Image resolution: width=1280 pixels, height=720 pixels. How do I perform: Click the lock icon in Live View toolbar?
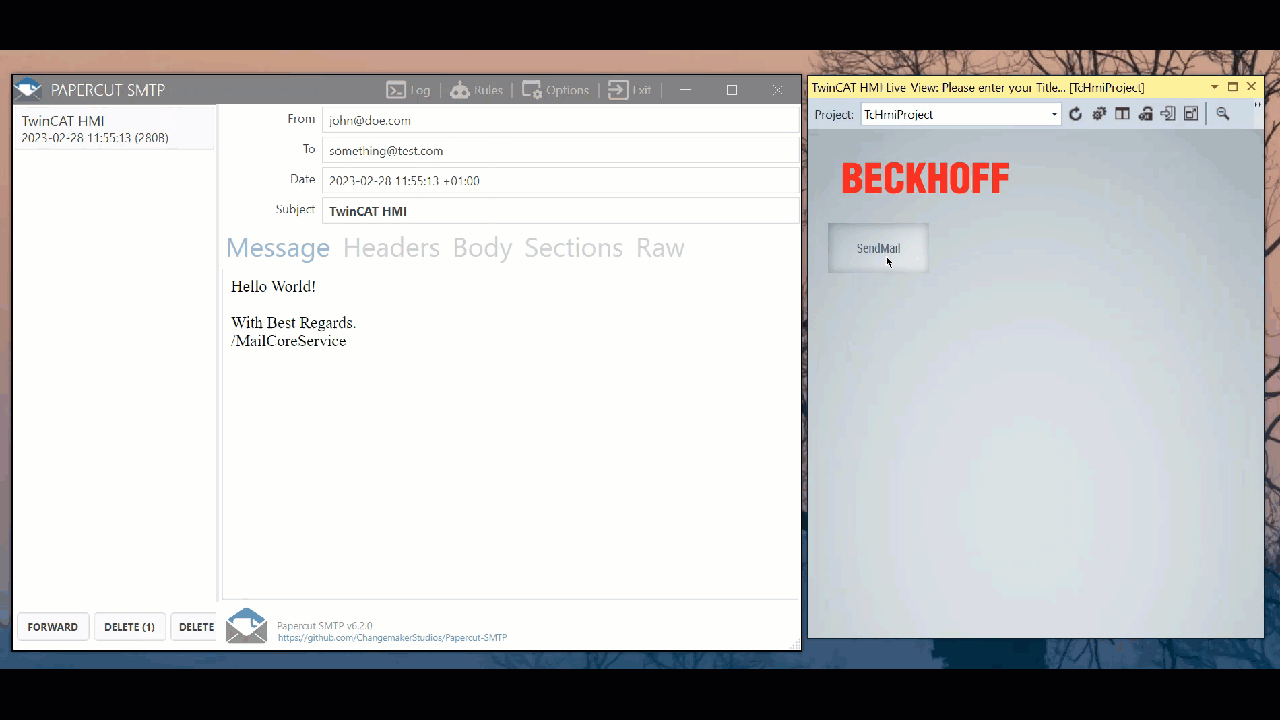pyautogui.click(x=1145, y=114)
